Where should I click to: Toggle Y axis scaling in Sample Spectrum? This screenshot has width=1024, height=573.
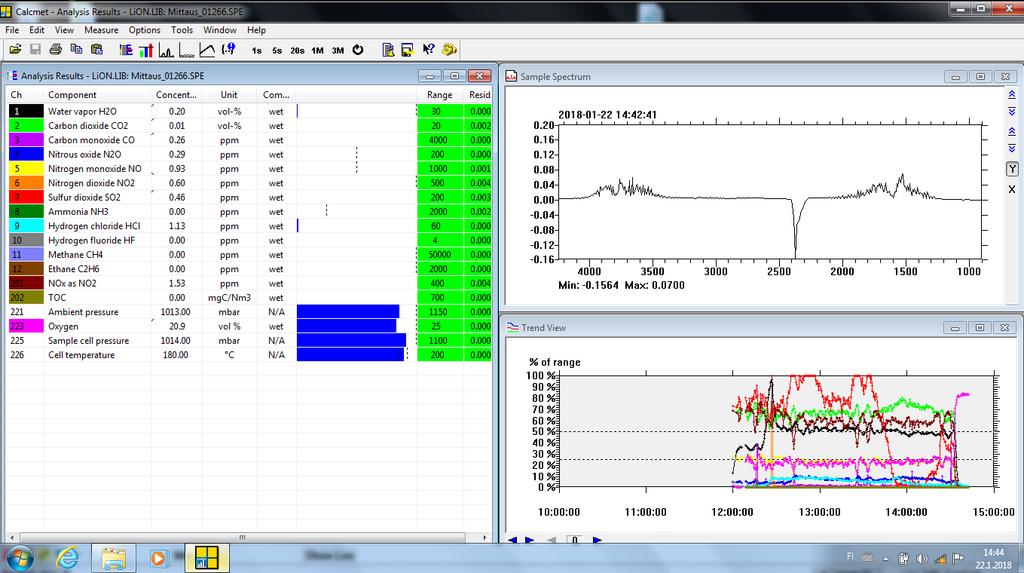pos(1012,169)
